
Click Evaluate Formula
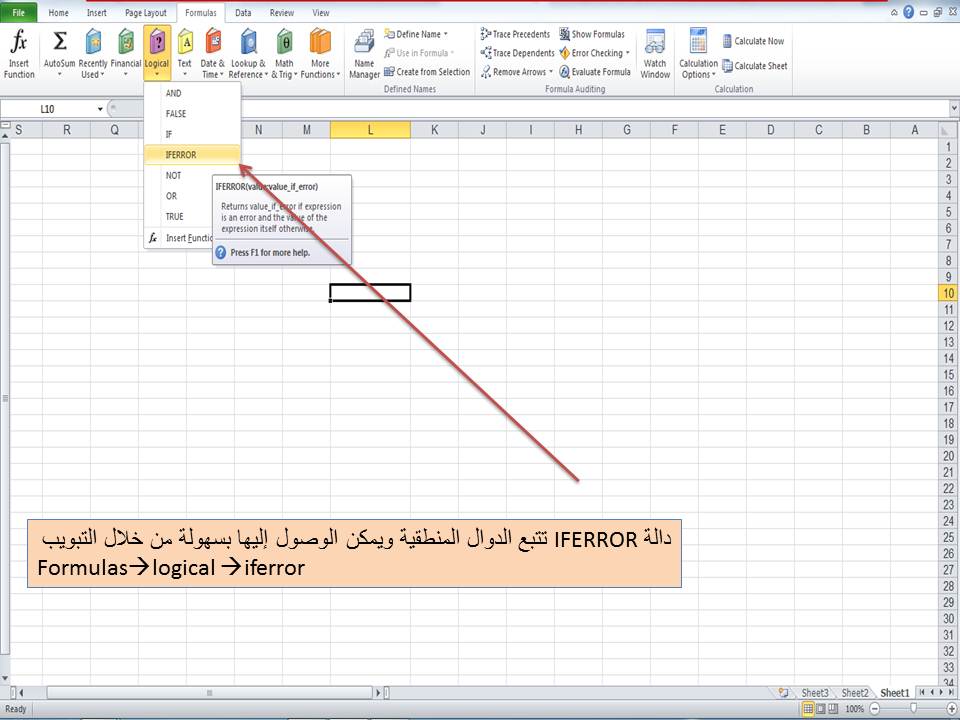click(x=594, y=72)
